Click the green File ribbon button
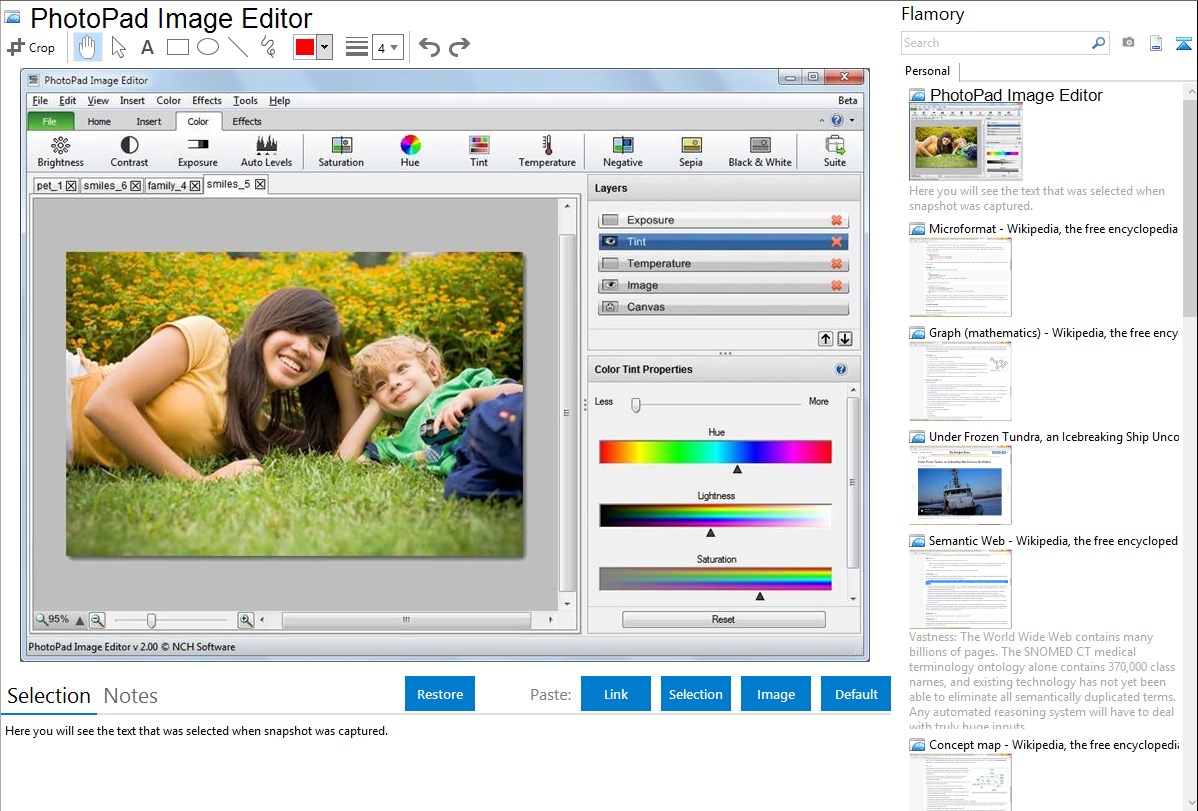This screenshot has height=811, width=1198. [x=50, y=122]
